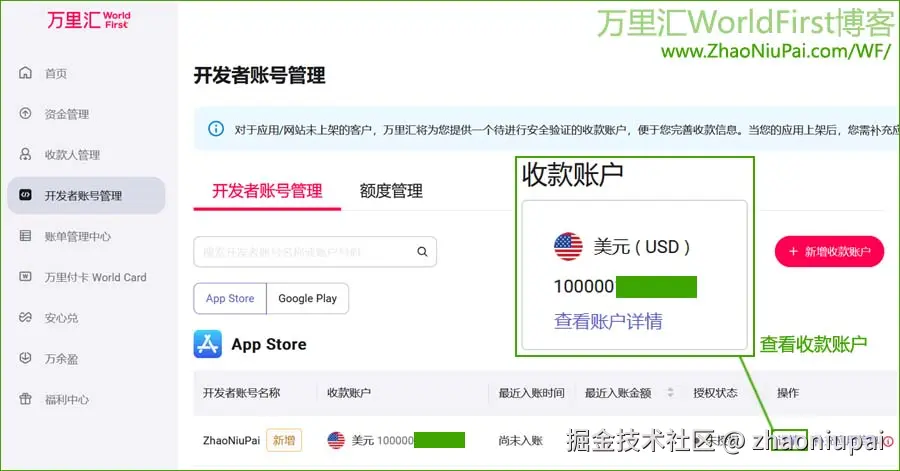Select 开发者账号管理 in the sidebar
This screenshot has height=471, width=900.
point(87,195)
